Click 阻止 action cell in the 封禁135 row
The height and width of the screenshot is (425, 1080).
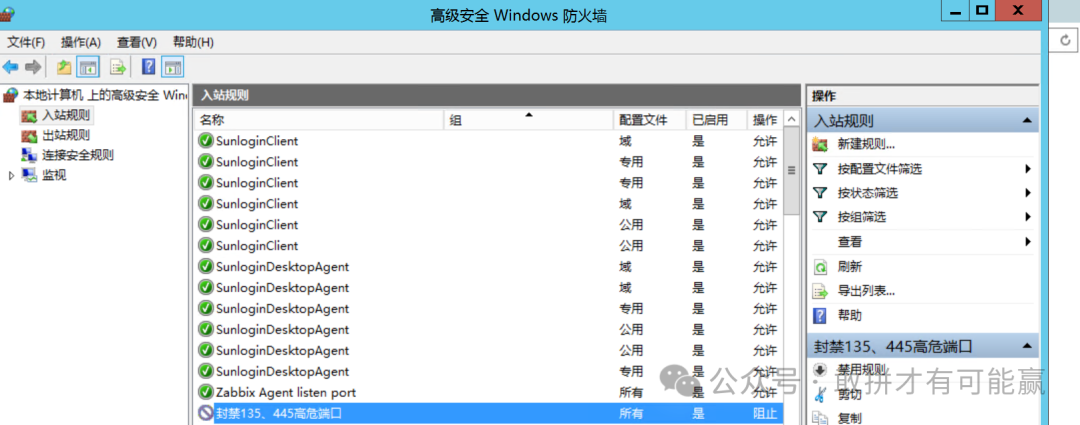coord(765,413)
